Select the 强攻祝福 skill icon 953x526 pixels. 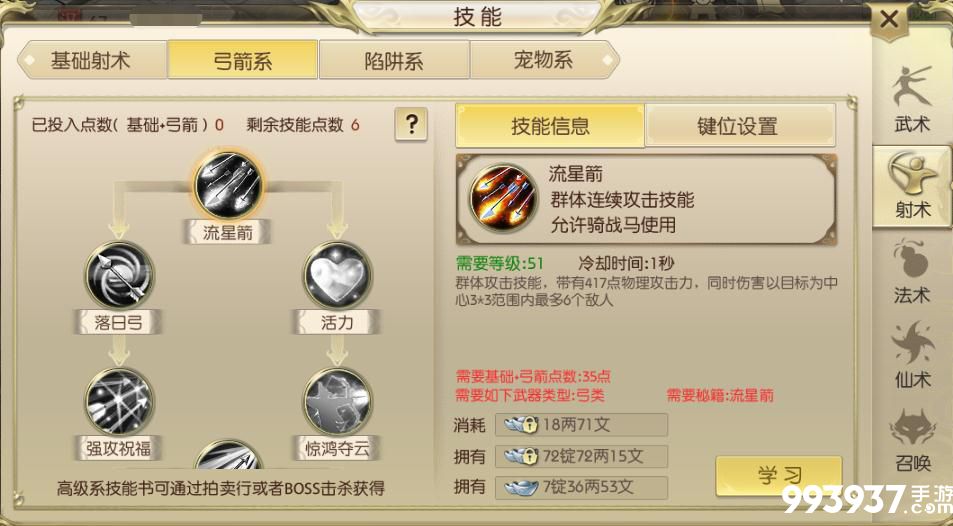(x=119, y=401)
